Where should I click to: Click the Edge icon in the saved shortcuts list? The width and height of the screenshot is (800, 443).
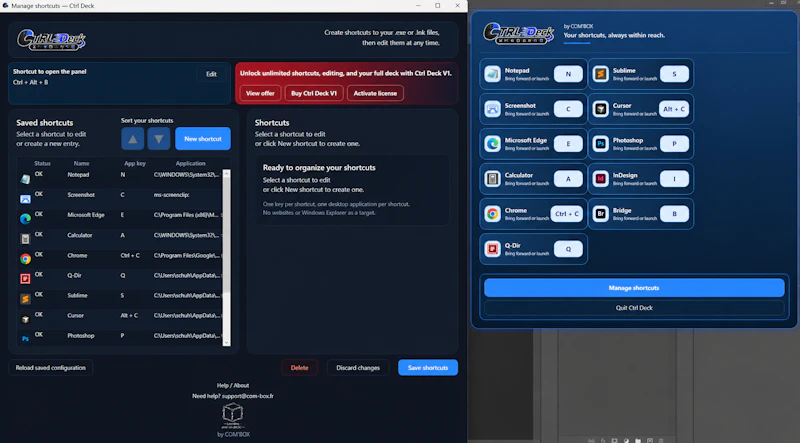(25, 219)
